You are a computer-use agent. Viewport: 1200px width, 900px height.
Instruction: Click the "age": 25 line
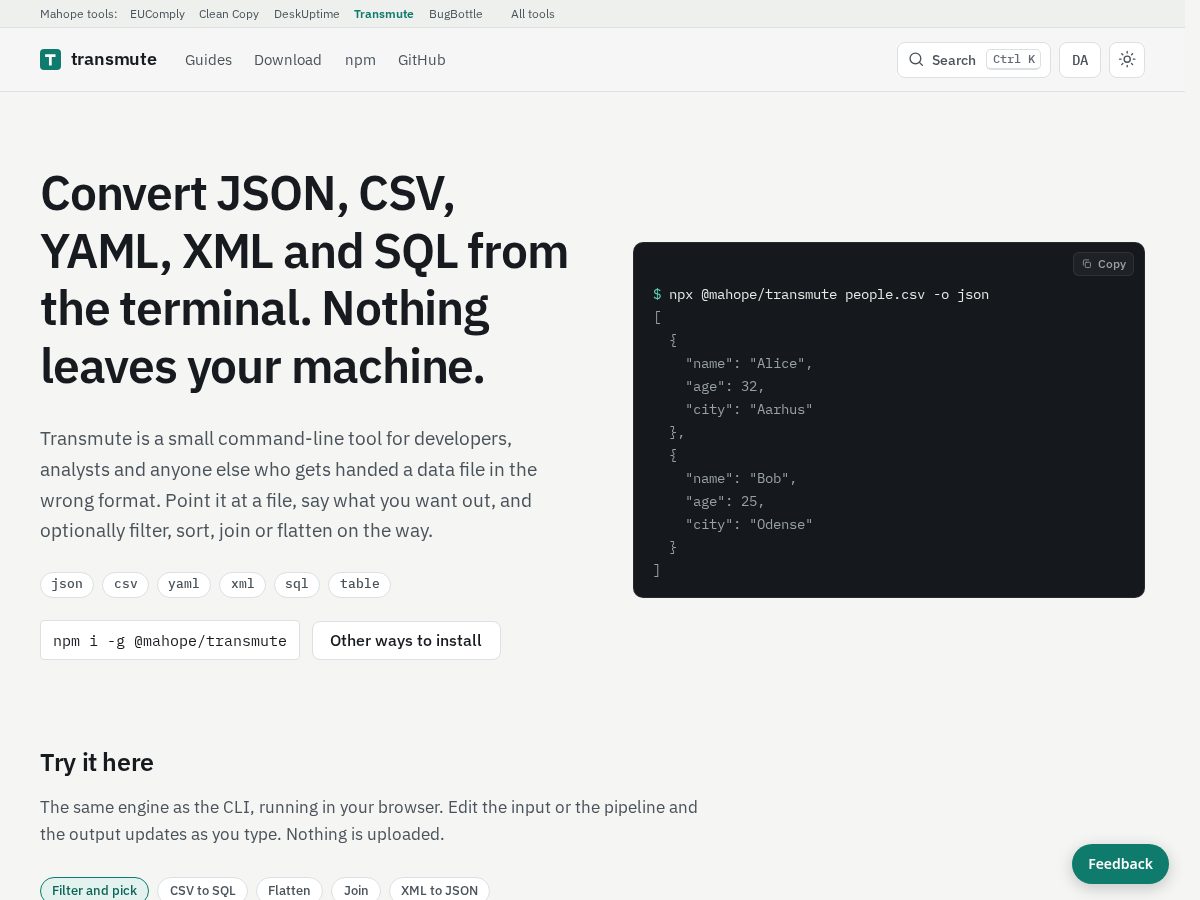(x=725, y=501)
